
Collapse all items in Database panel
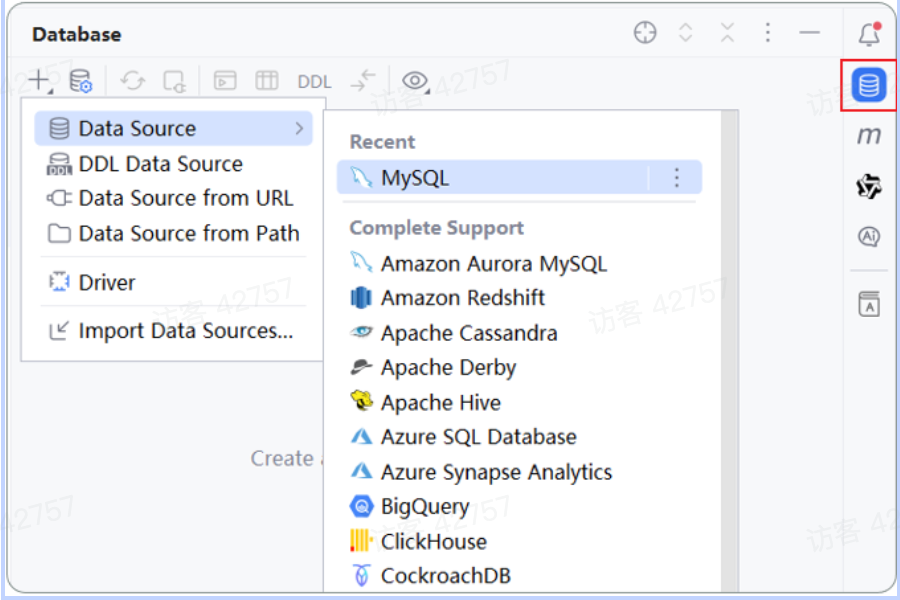click(727, 33)
